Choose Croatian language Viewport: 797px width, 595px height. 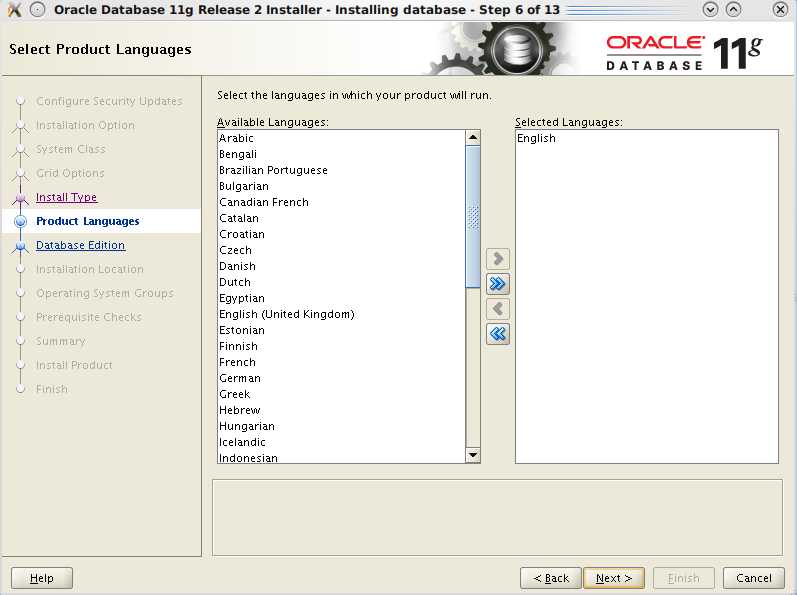341,234
